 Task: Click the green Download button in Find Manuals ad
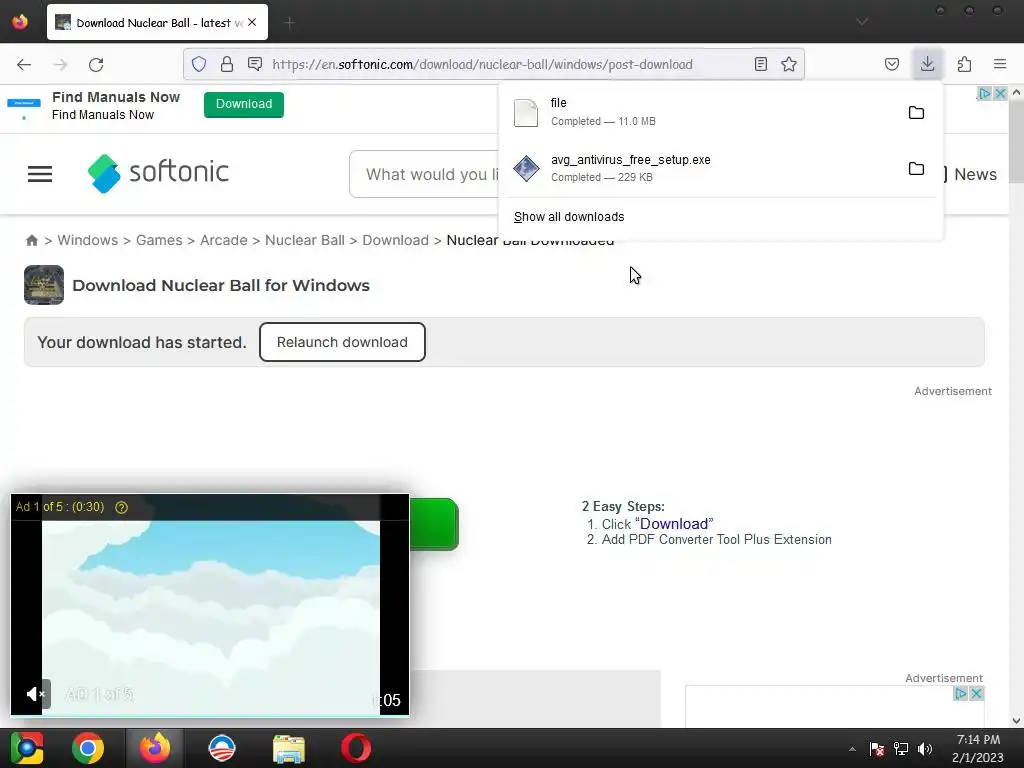(244, 104)
